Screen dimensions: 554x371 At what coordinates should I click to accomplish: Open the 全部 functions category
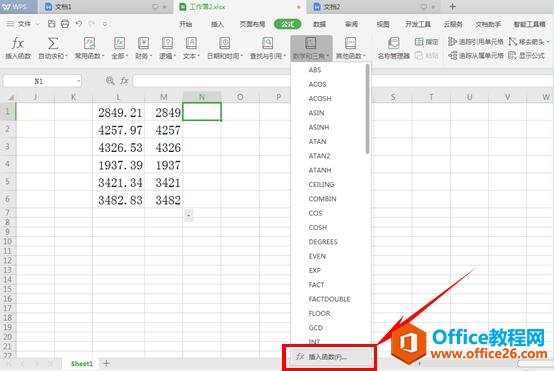pos(119,48)
